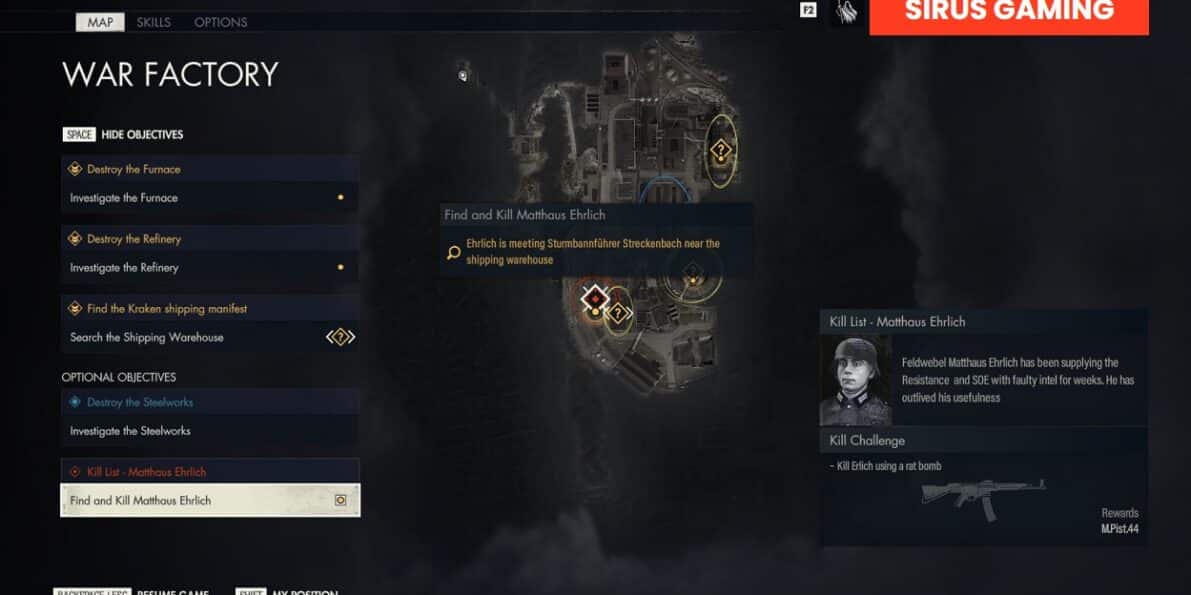Click the red kill target map marker
The height and width of the screenshot is (595, 1191).
596,299
